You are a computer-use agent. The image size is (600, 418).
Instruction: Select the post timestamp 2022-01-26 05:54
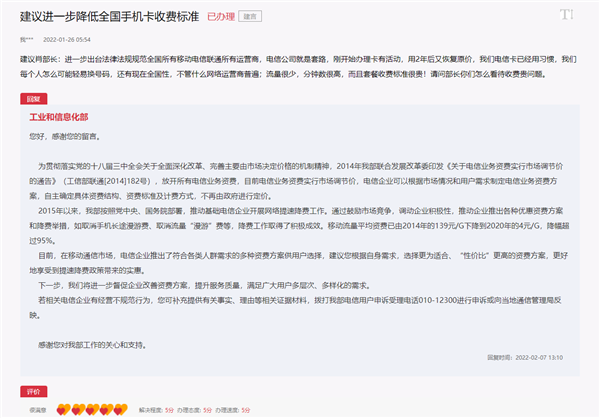point(67,39)
